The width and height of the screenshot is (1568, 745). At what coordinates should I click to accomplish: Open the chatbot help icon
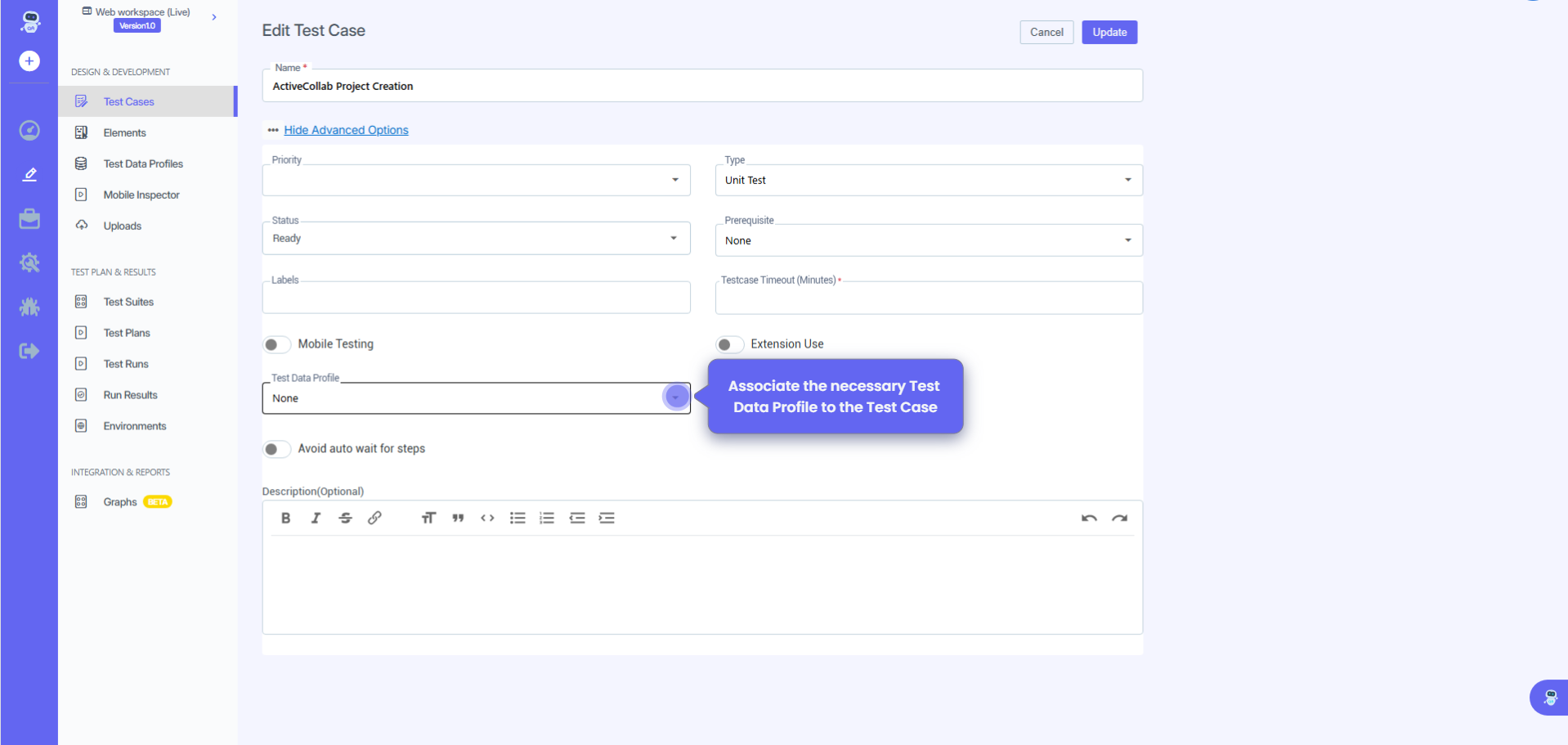1549,698
